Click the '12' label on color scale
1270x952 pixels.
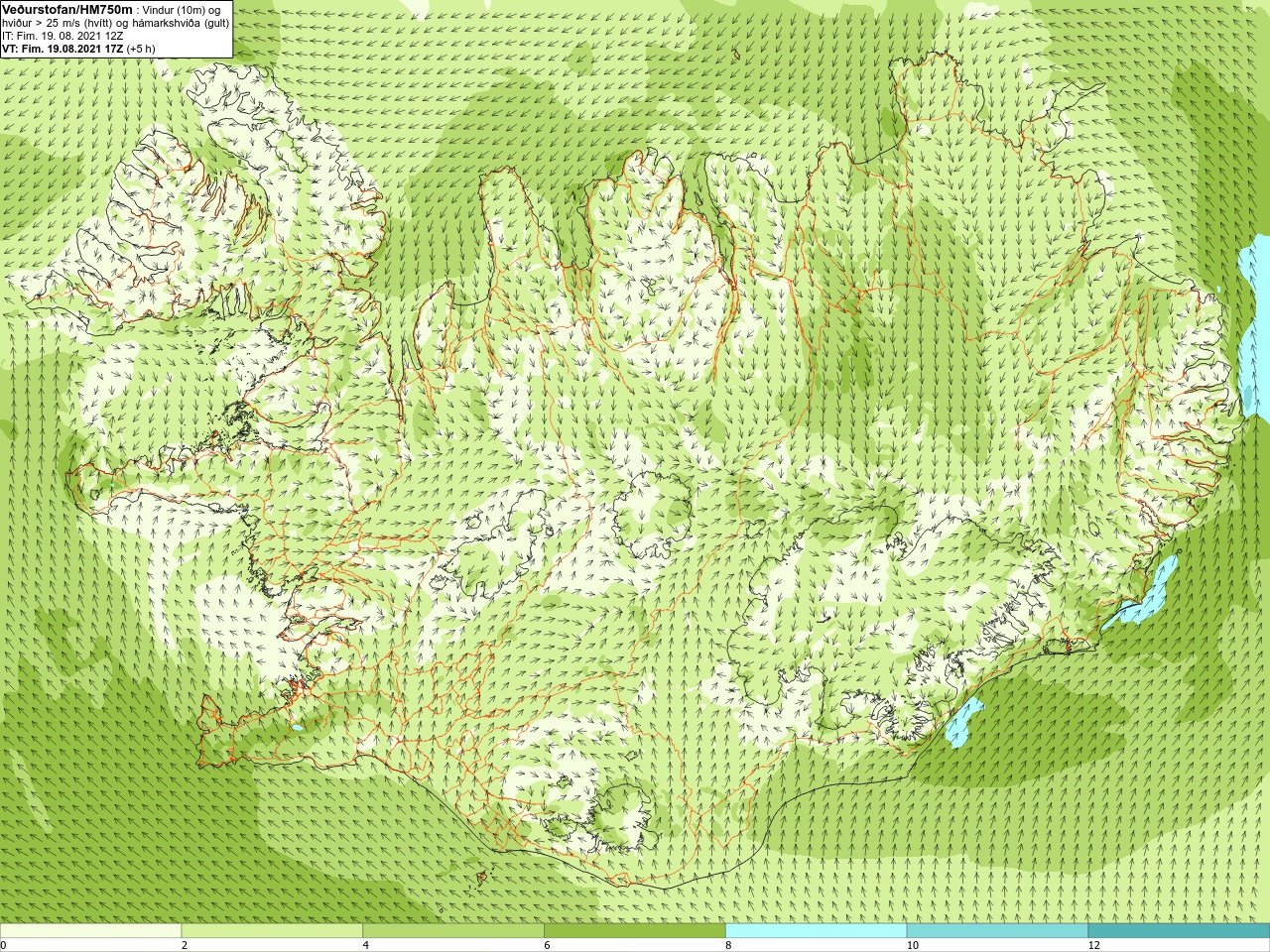click(1093, 945)
